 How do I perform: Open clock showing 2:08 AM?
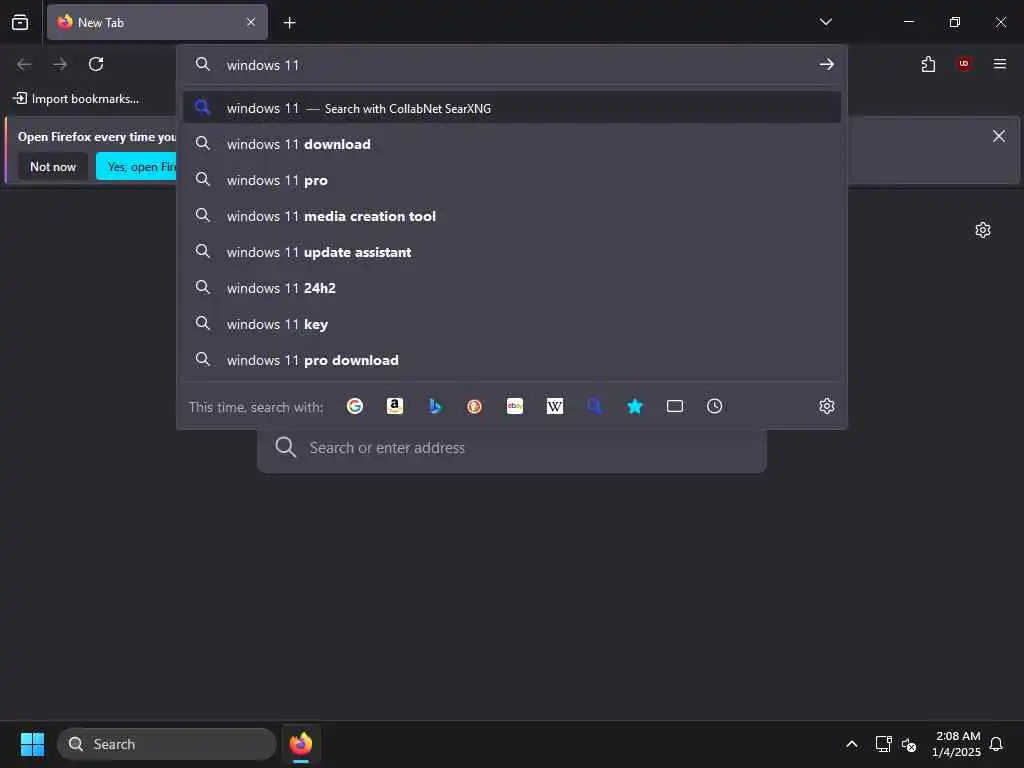pos(957,744)
